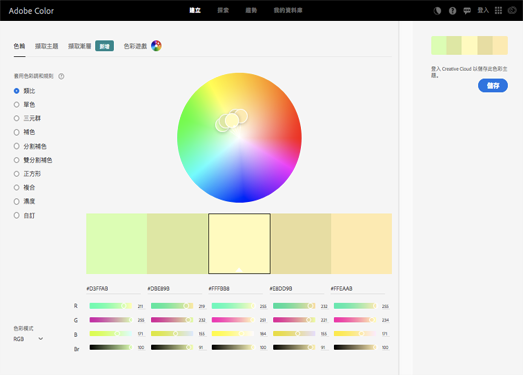Image resolution: width=523 pixels, height=375 pixels.
Task: Edit the #FFEAAB hex field
Action: coord(358,289)
